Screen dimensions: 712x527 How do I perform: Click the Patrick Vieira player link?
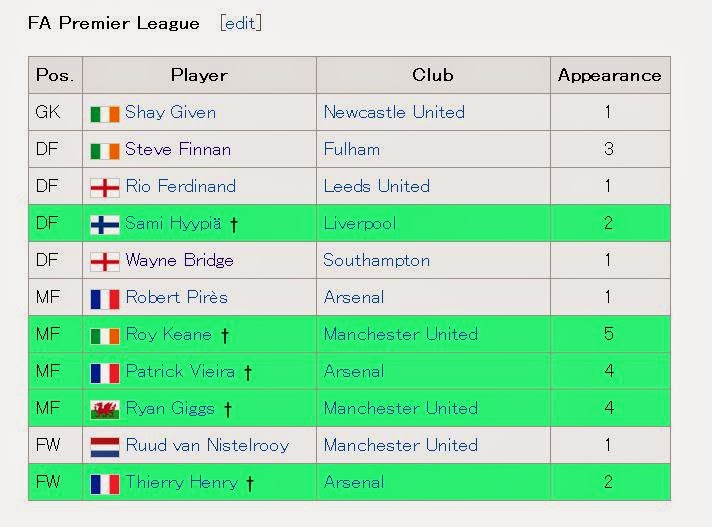coord(180,371)
